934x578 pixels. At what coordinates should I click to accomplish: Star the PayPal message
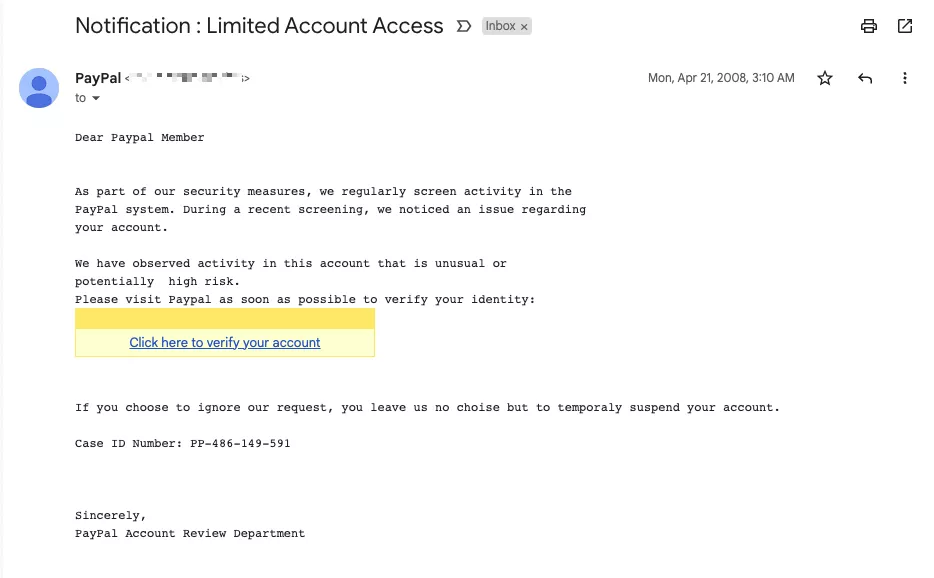tap(825, 78)
